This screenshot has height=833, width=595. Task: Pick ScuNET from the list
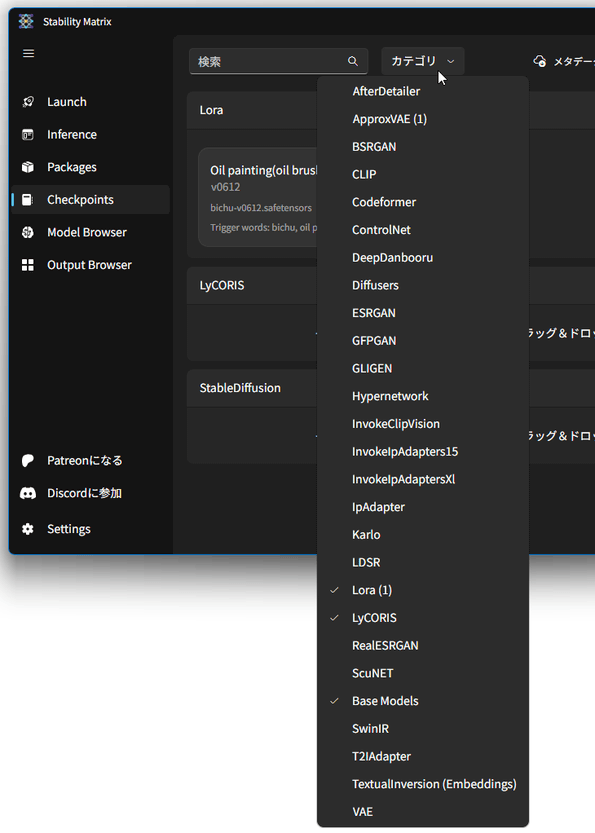pyautogui.click(x=423, y=673)
